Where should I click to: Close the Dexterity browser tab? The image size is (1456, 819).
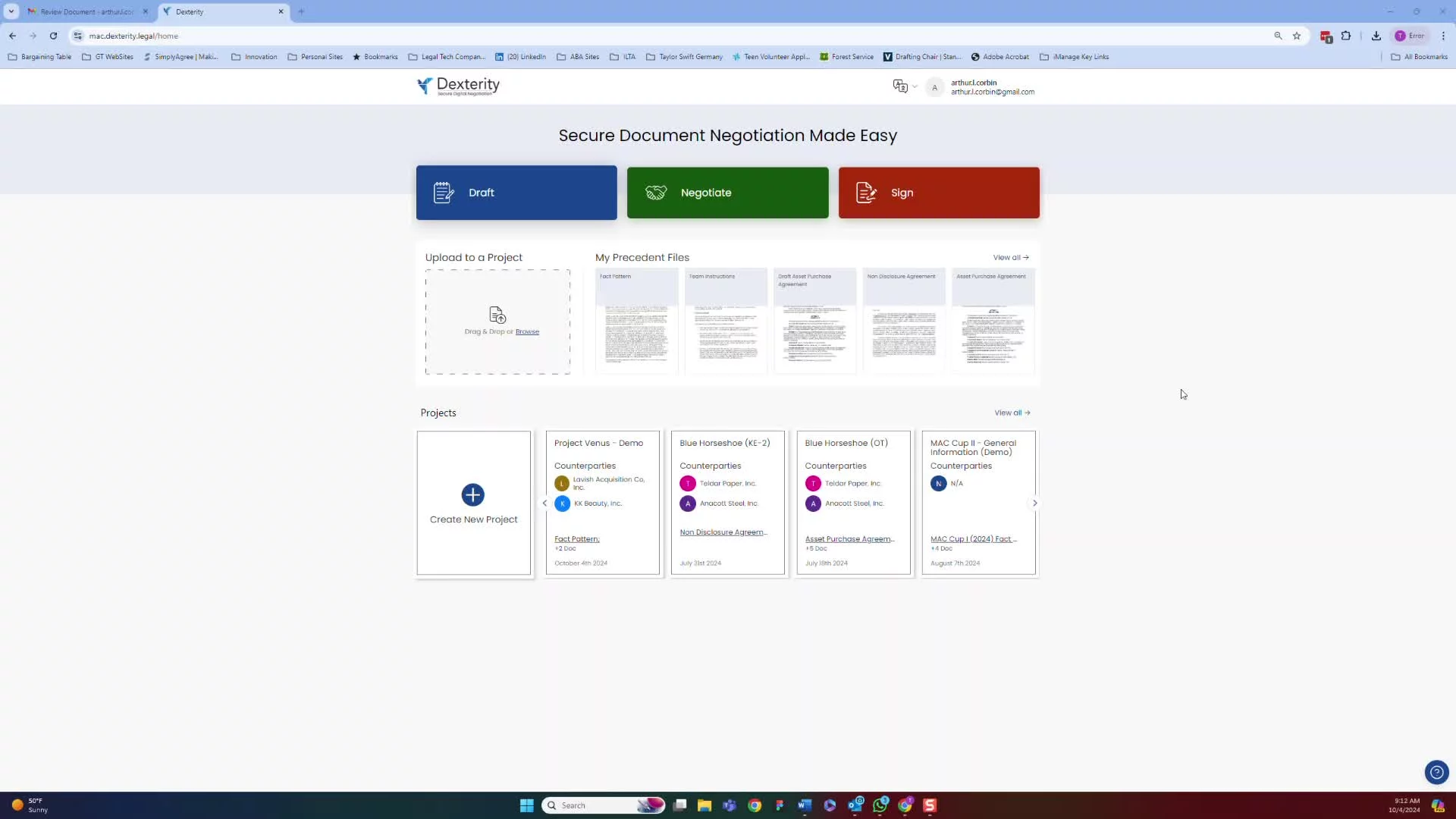click(281, 11)
